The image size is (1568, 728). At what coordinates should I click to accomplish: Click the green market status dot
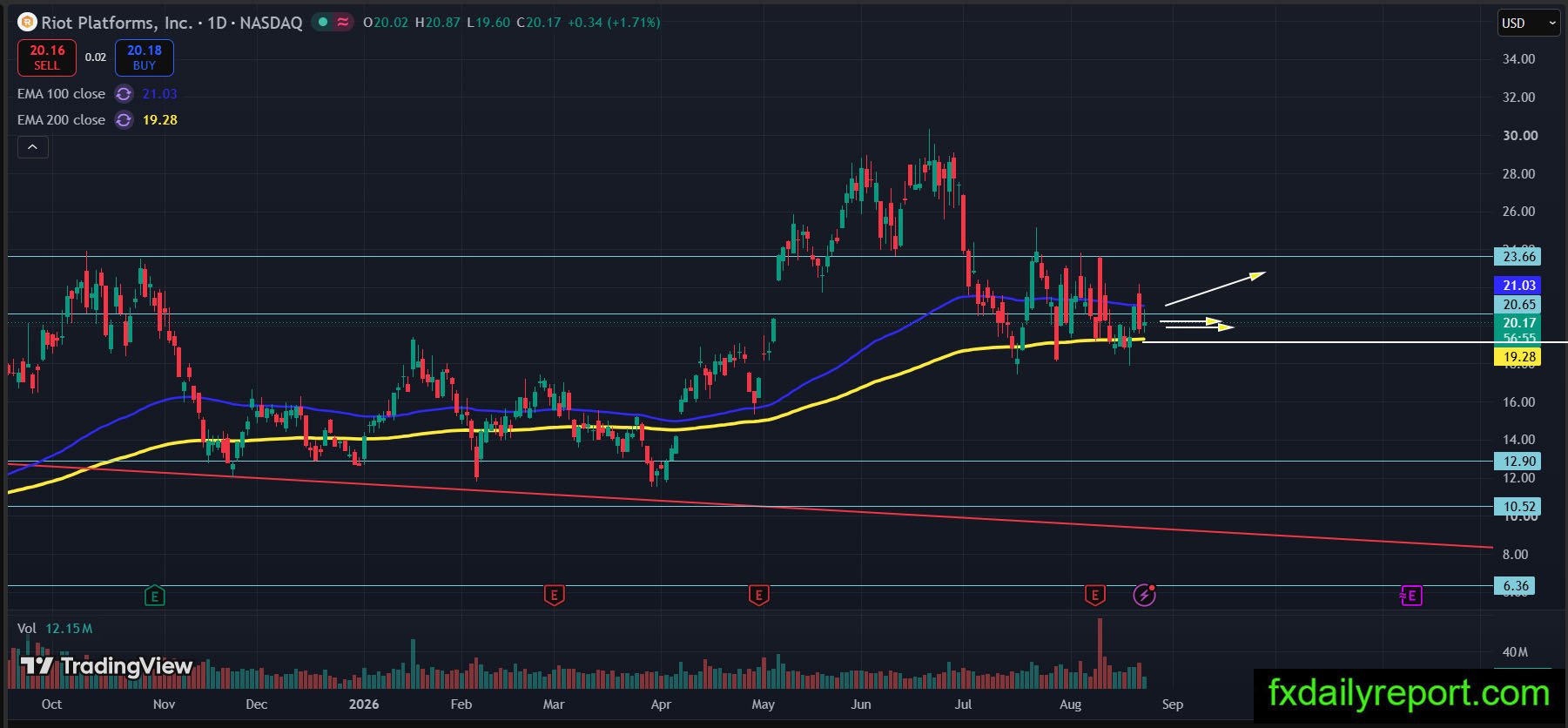coord(323,22)
